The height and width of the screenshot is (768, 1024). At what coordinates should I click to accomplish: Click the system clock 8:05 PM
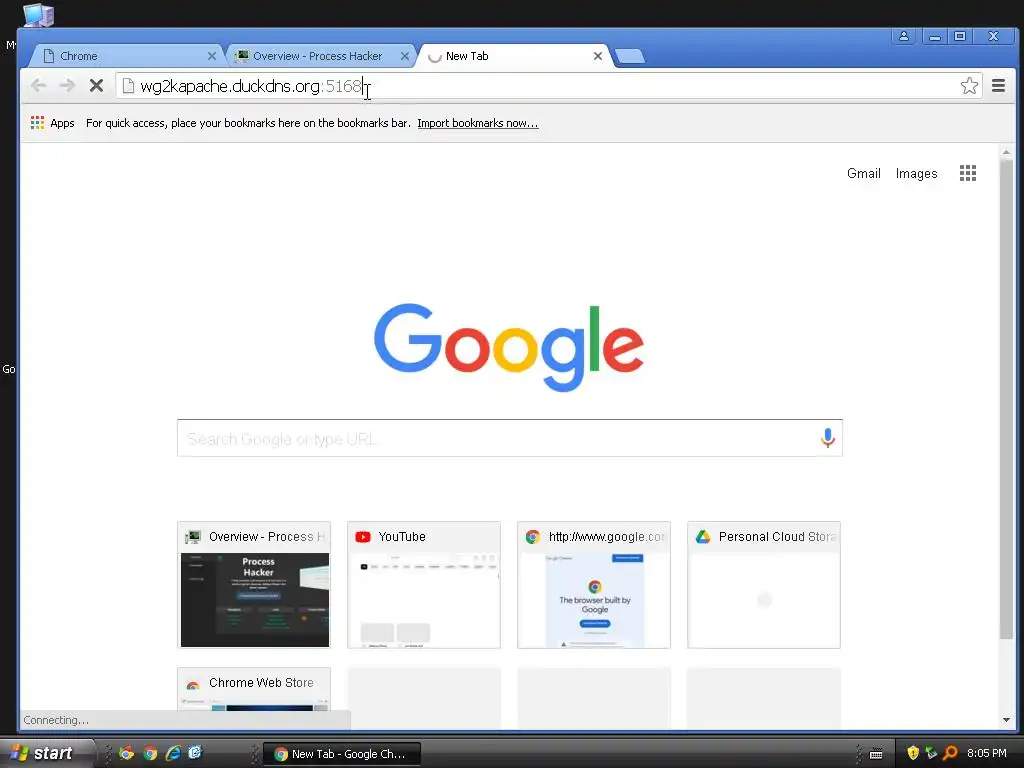click(x=987, y=753)
